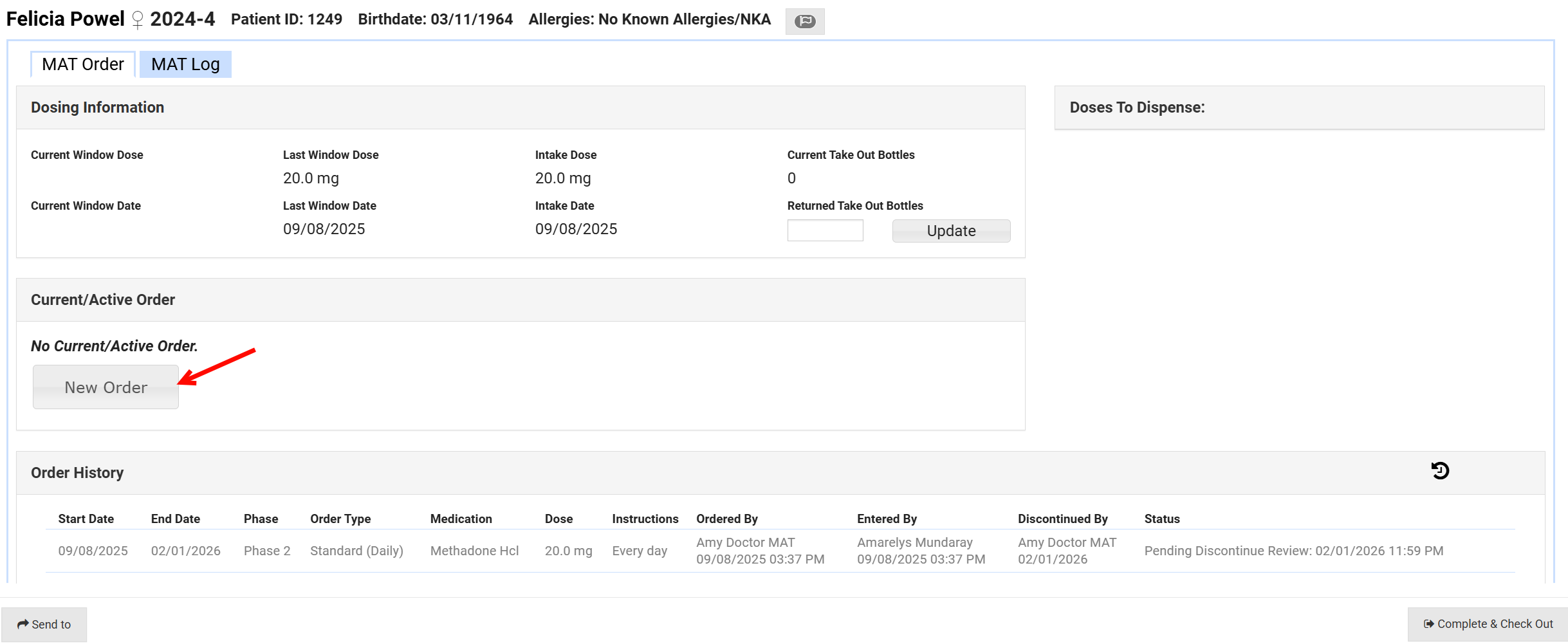The image size is (1568, 644).
Task: Click the patient flag icon next to allergies
Action: pyautogui.click(x=804, y=21)
